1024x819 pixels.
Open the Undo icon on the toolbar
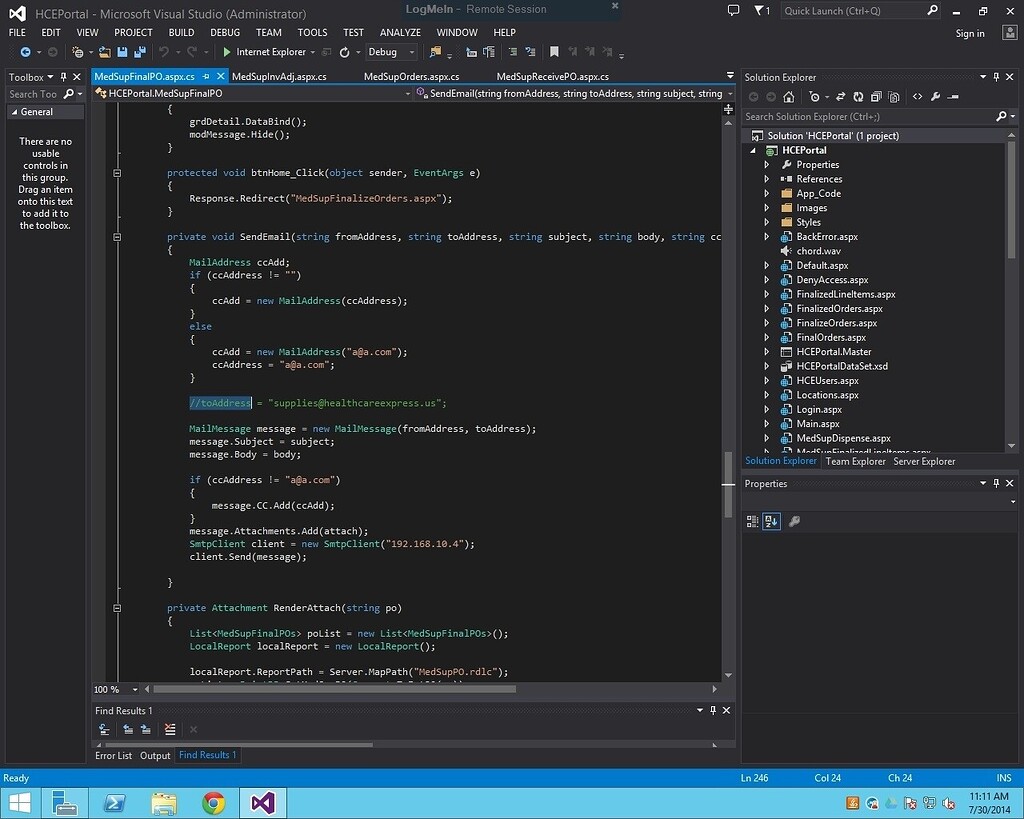coord(162,52)
